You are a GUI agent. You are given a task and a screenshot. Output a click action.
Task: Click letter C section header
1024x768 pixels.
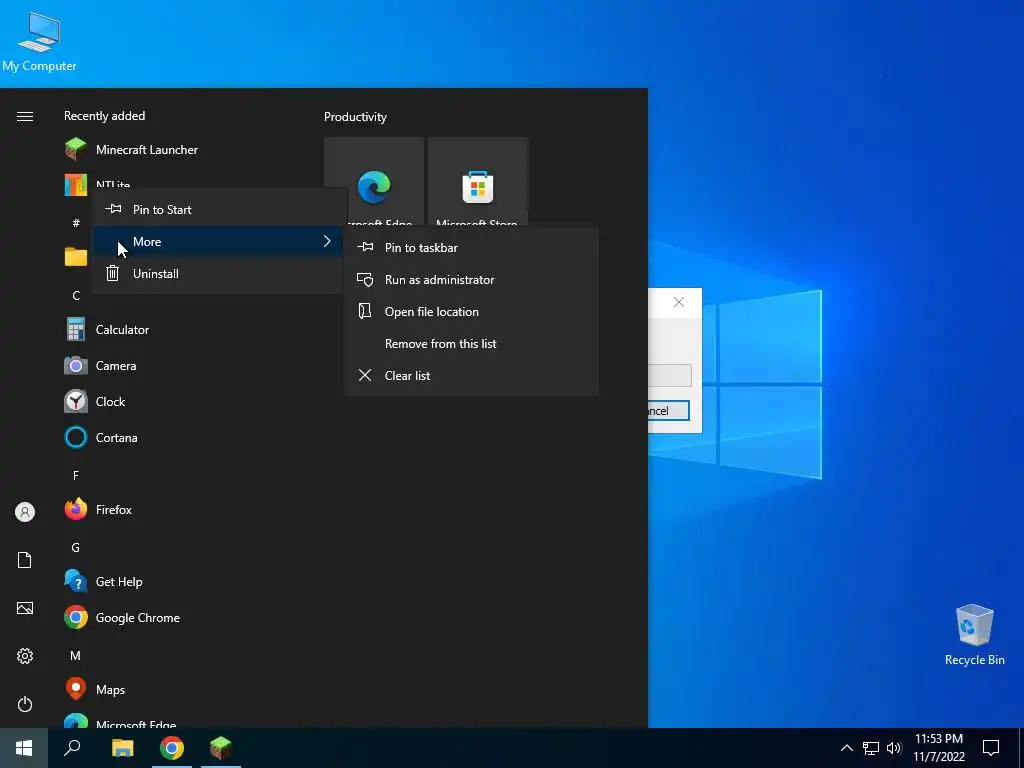point(76,296)
